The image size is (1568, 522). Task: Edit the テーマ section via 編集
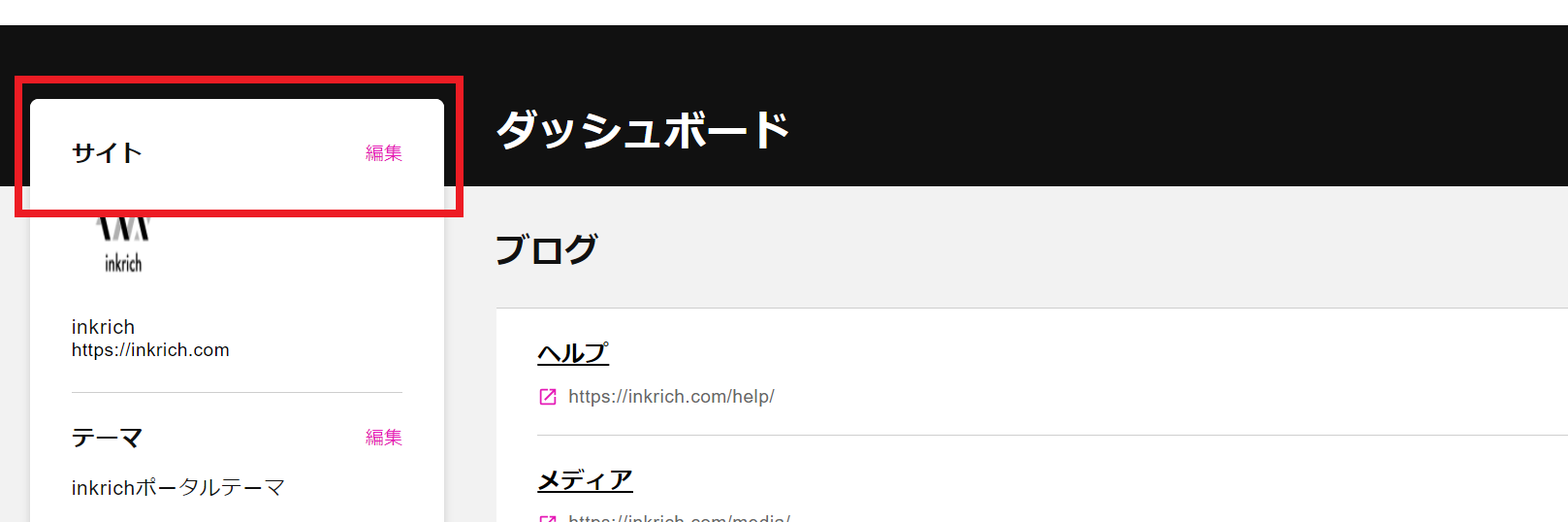click(383, 438)
